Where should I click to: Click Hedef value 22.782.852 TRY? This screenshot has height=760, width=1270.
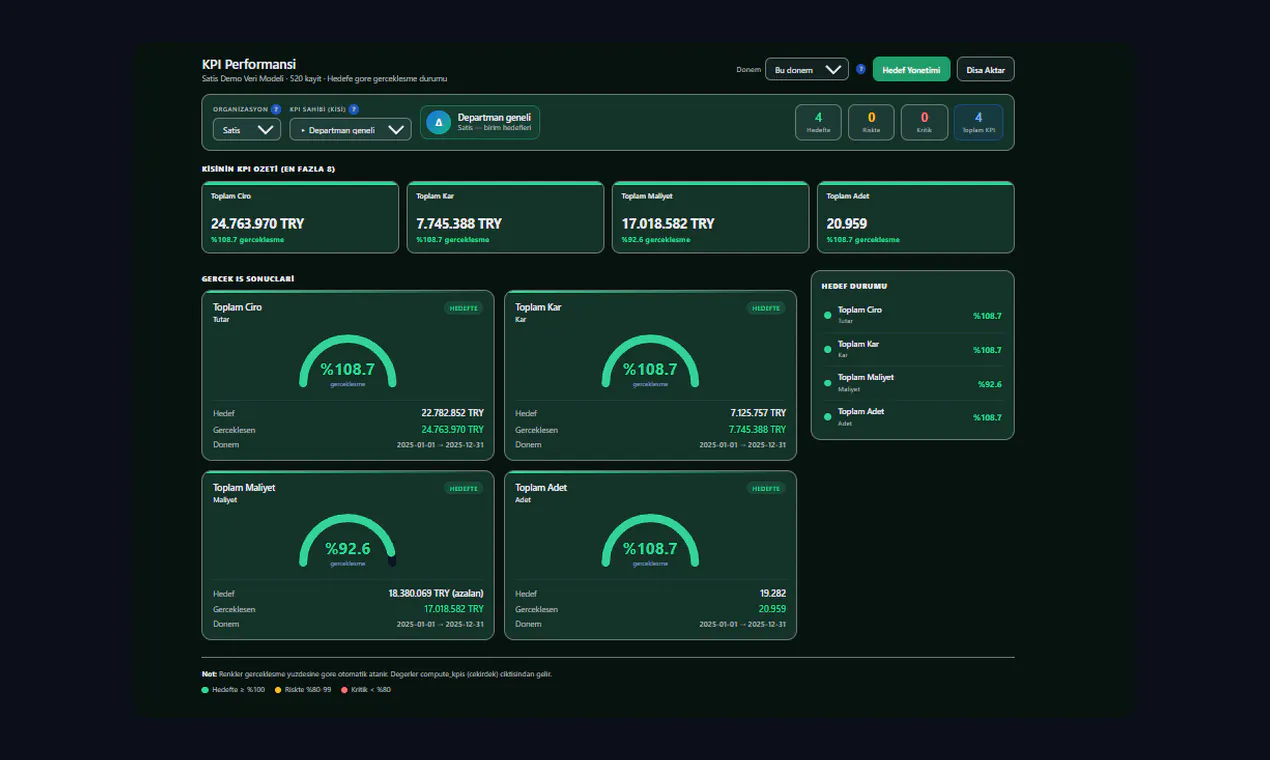(x=453, y=413)
